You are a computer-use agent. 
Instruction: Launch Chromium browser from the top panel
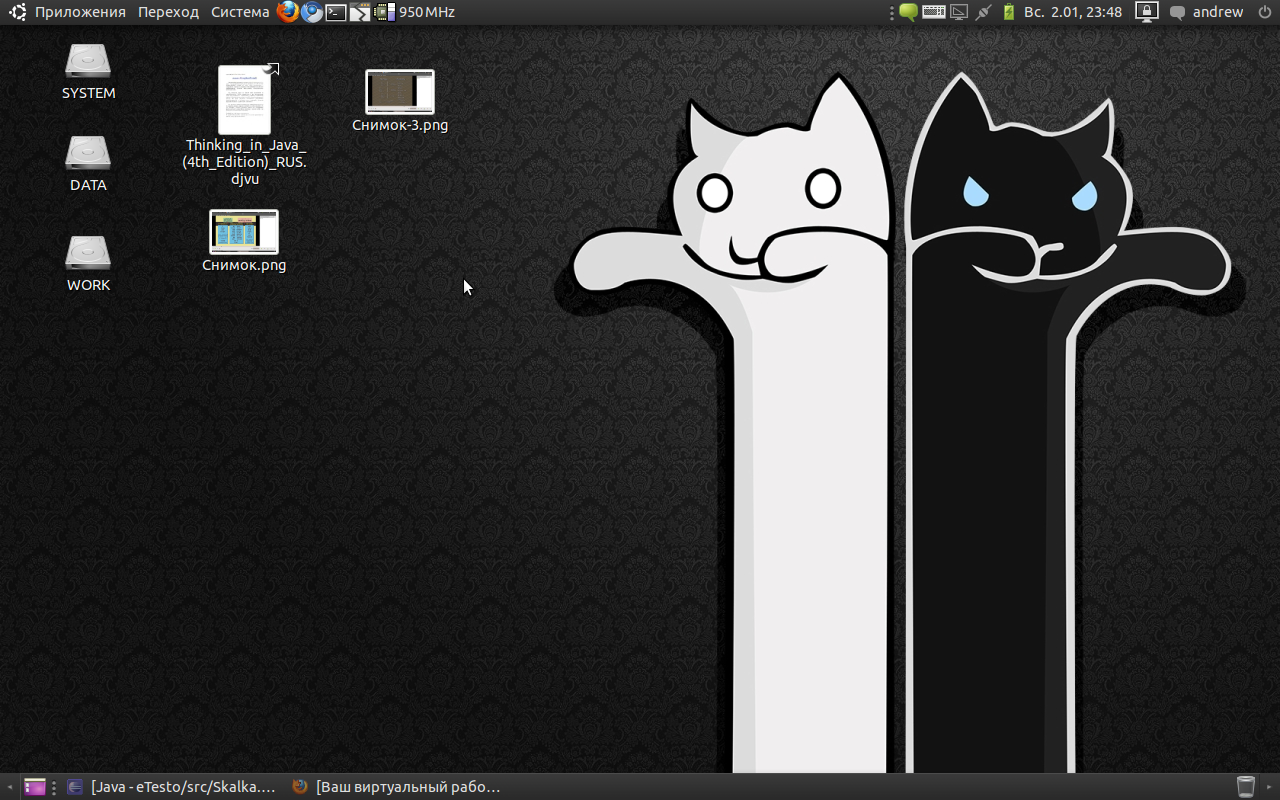click(x=312, y=12)
